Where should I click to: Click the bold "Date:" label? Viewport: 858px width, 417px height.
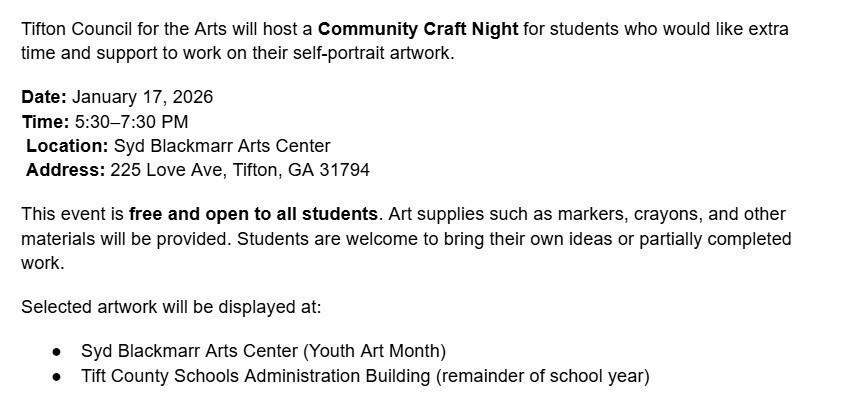click(x=44, y=97)
